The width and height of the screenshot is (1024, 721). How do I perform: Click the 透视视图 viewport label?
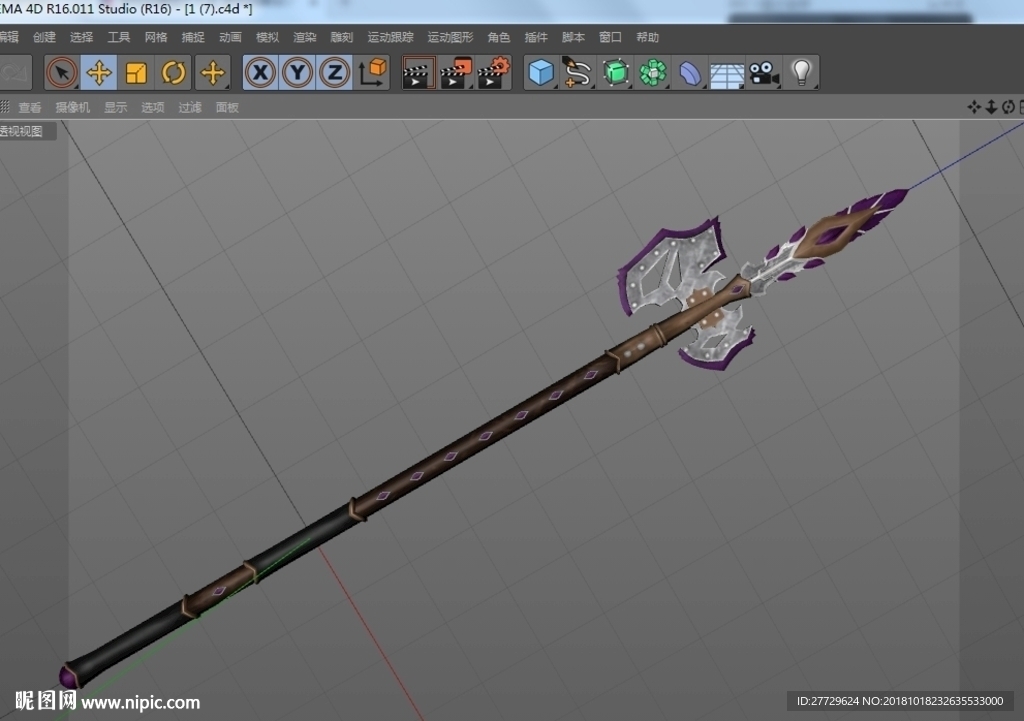pos(22,131)
